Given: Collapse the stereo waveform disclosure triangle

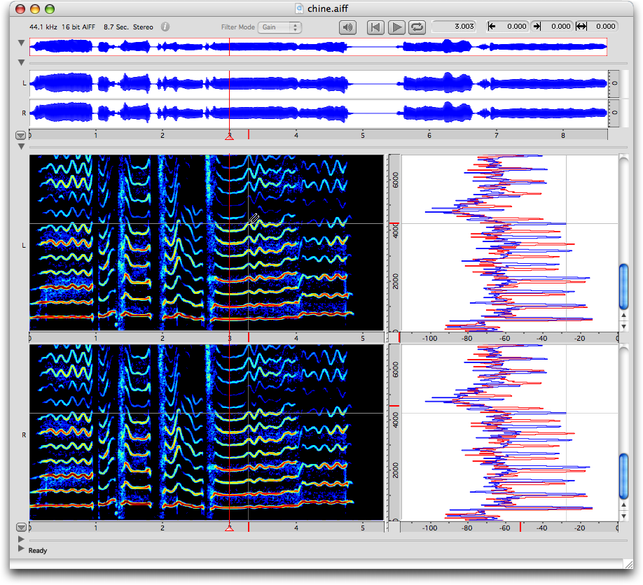Looking at the screenshot, I should 21,63.
